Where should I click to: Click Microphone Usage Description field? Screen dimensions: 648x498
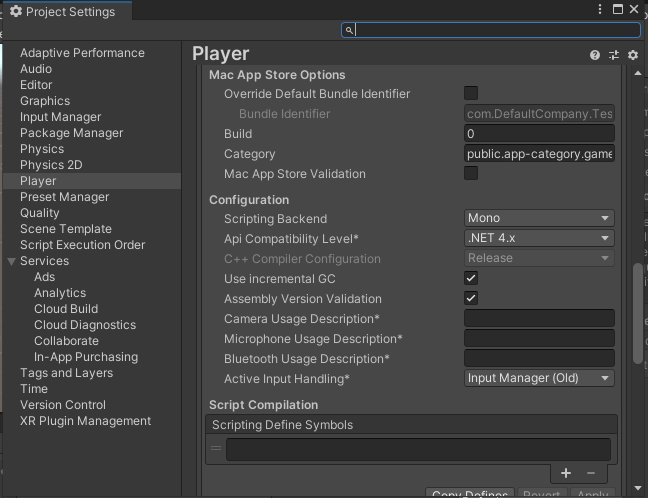(539, 338)
